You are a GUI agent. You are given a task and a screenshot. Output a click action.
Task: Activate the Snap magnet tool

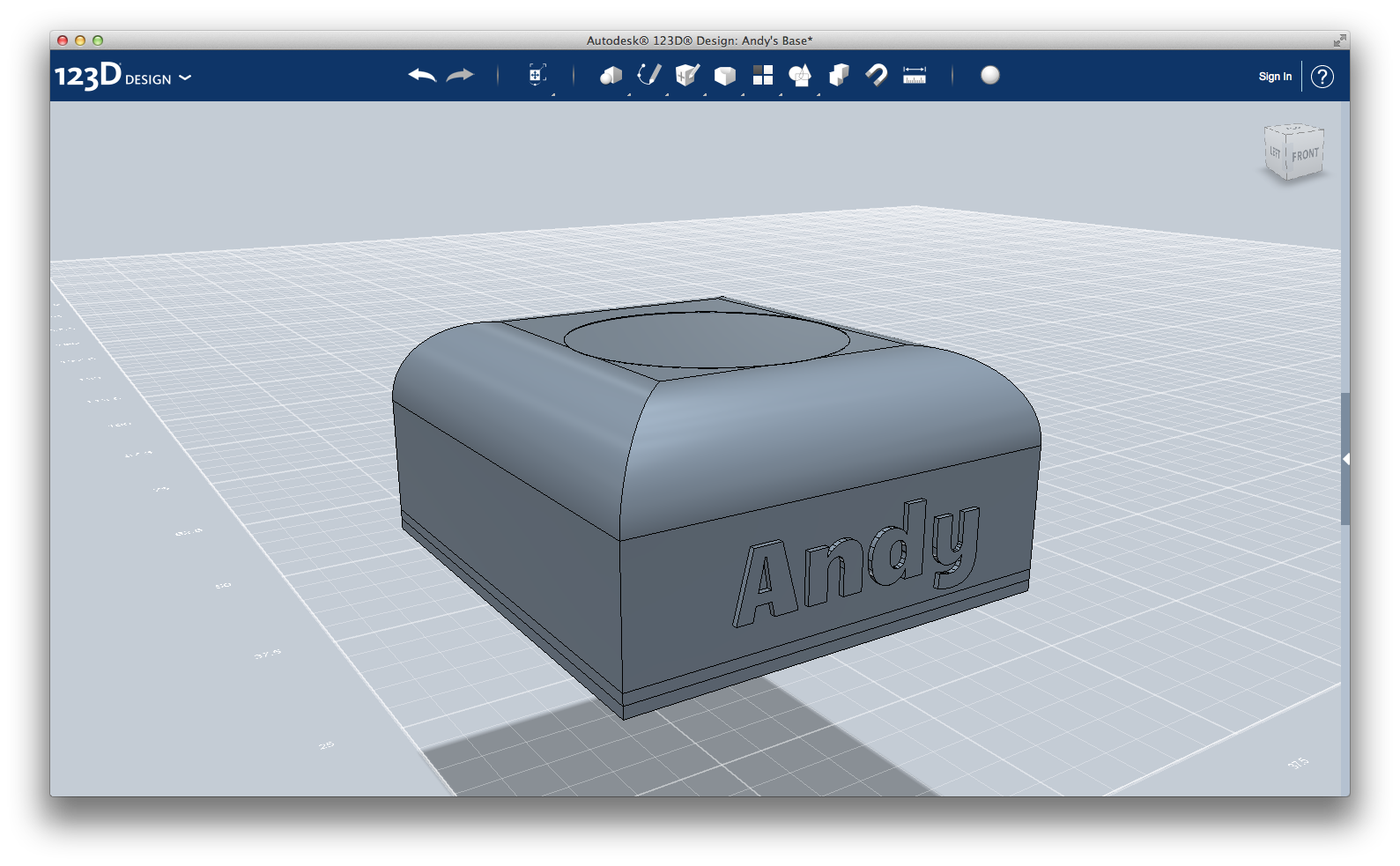877,75
